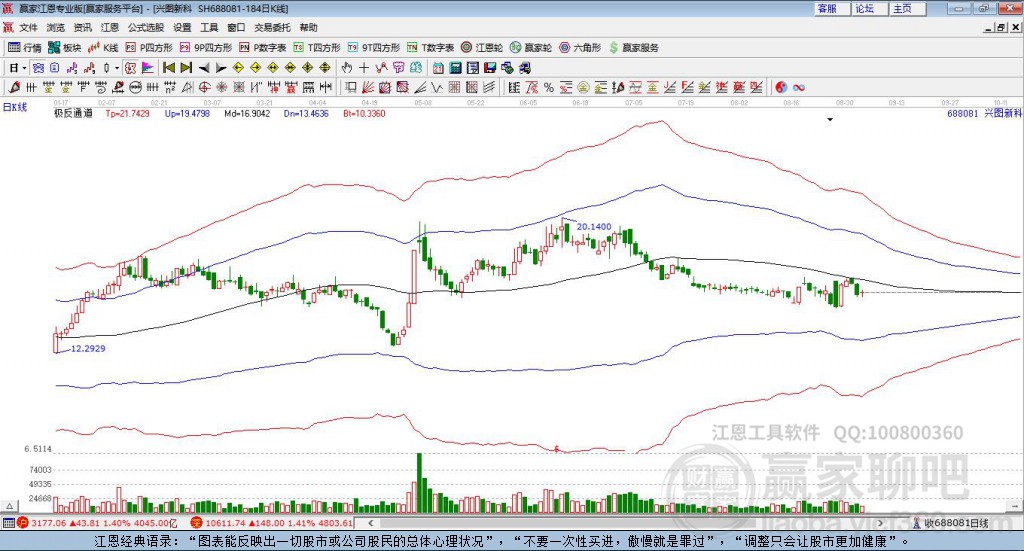Click the 20.1400 high price marker

pos(594,227)
